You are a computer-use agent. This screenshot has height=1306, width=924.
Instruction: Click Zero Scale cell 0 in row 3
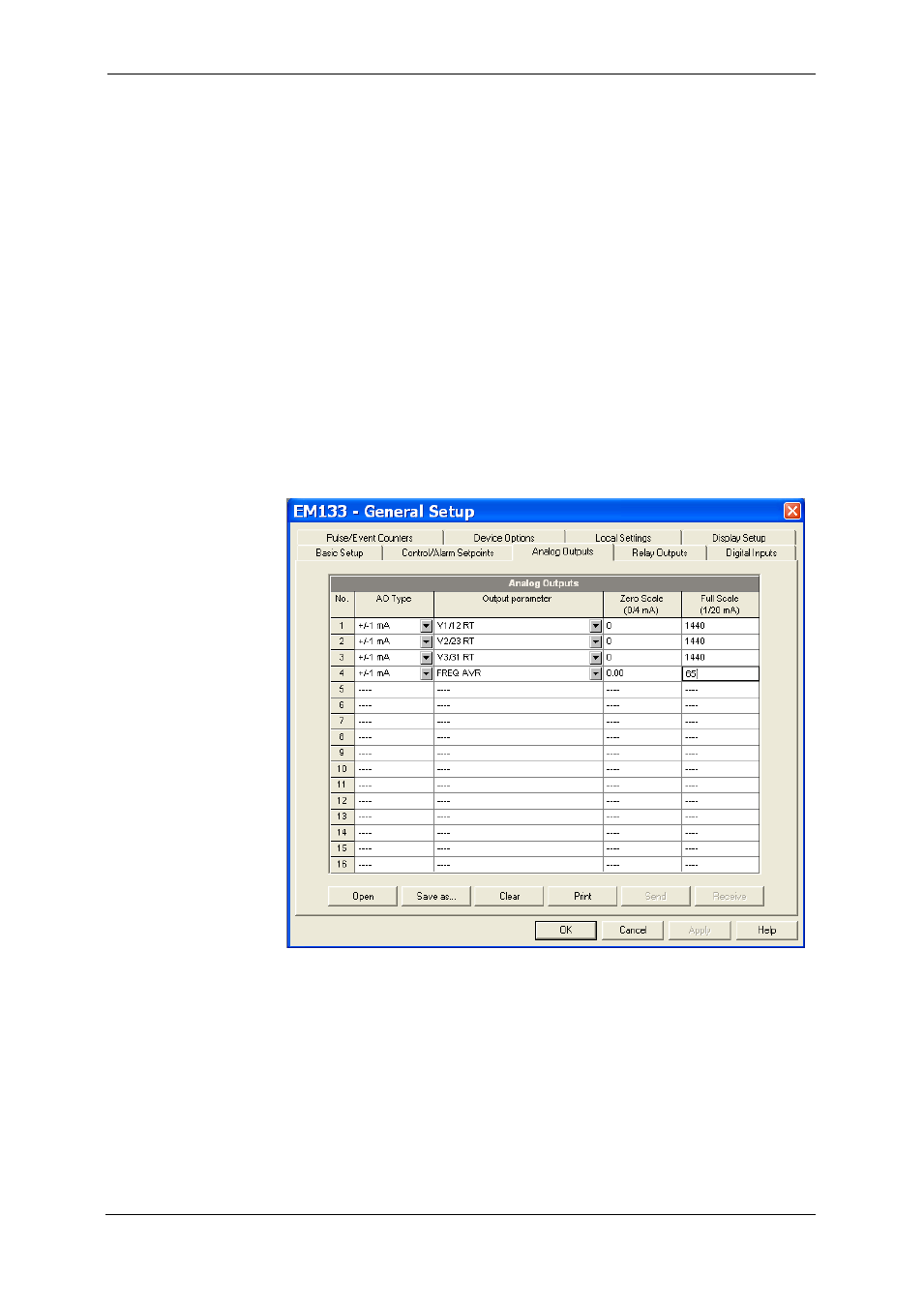[x=642, y=658]
